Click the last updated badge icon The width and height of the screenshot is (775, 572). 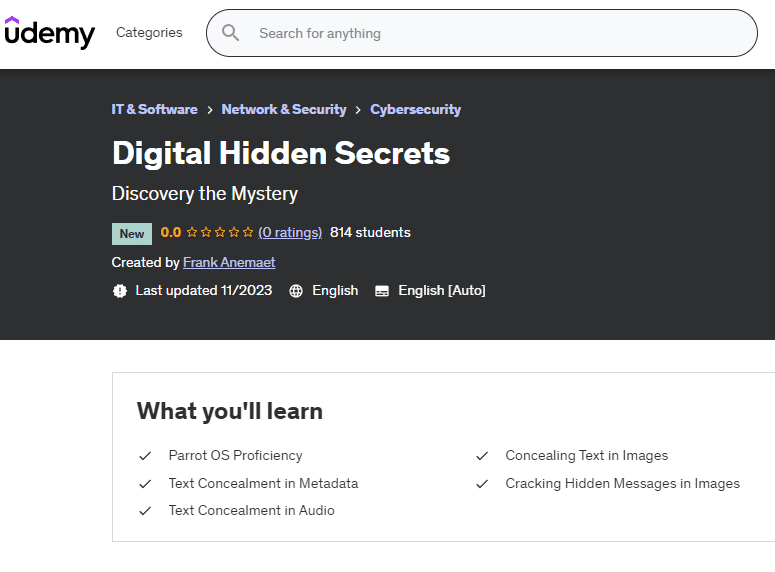click(120, 291)
